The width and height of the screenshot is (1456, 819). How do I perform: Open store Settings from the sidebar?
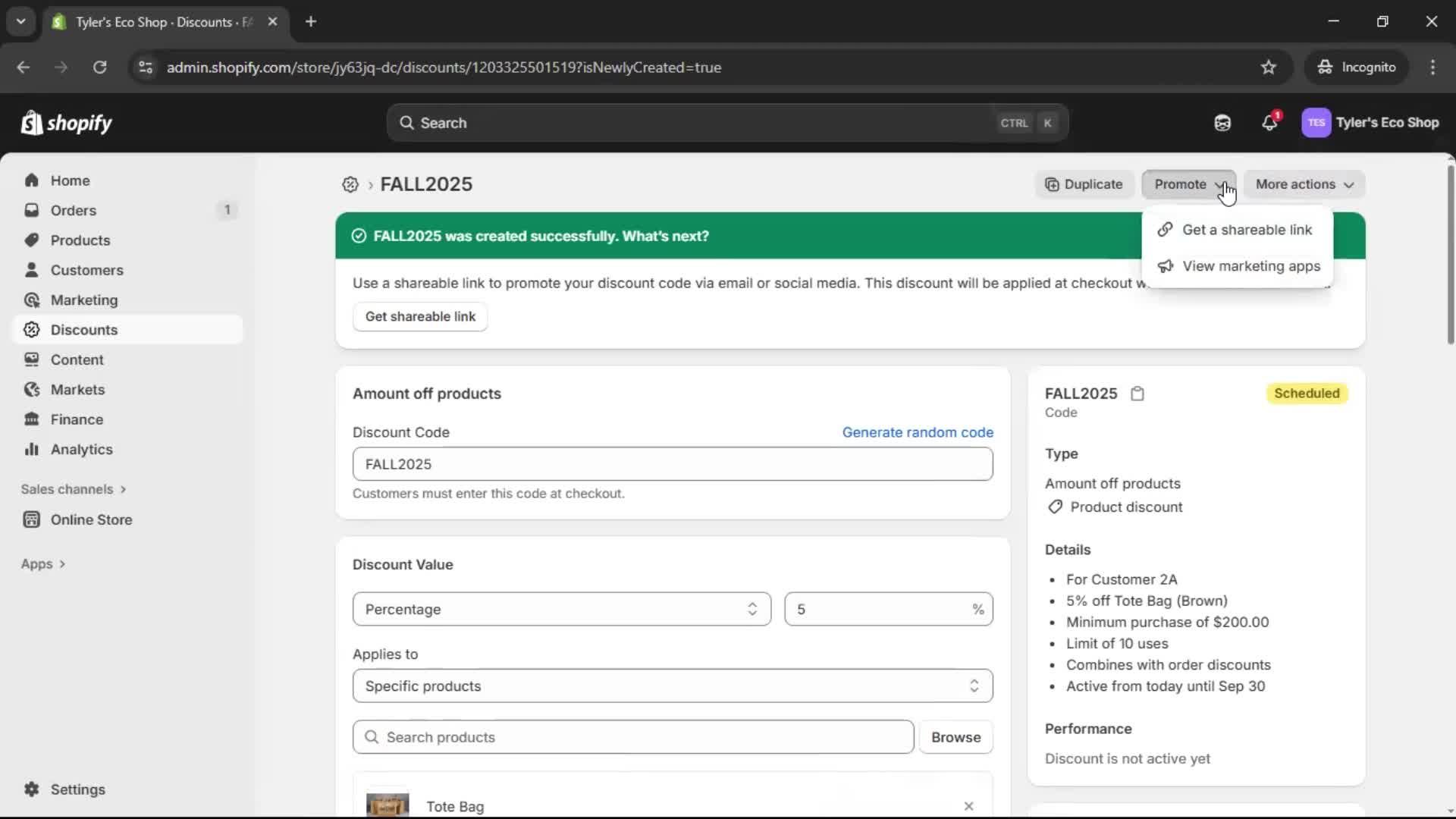point(76,789)
